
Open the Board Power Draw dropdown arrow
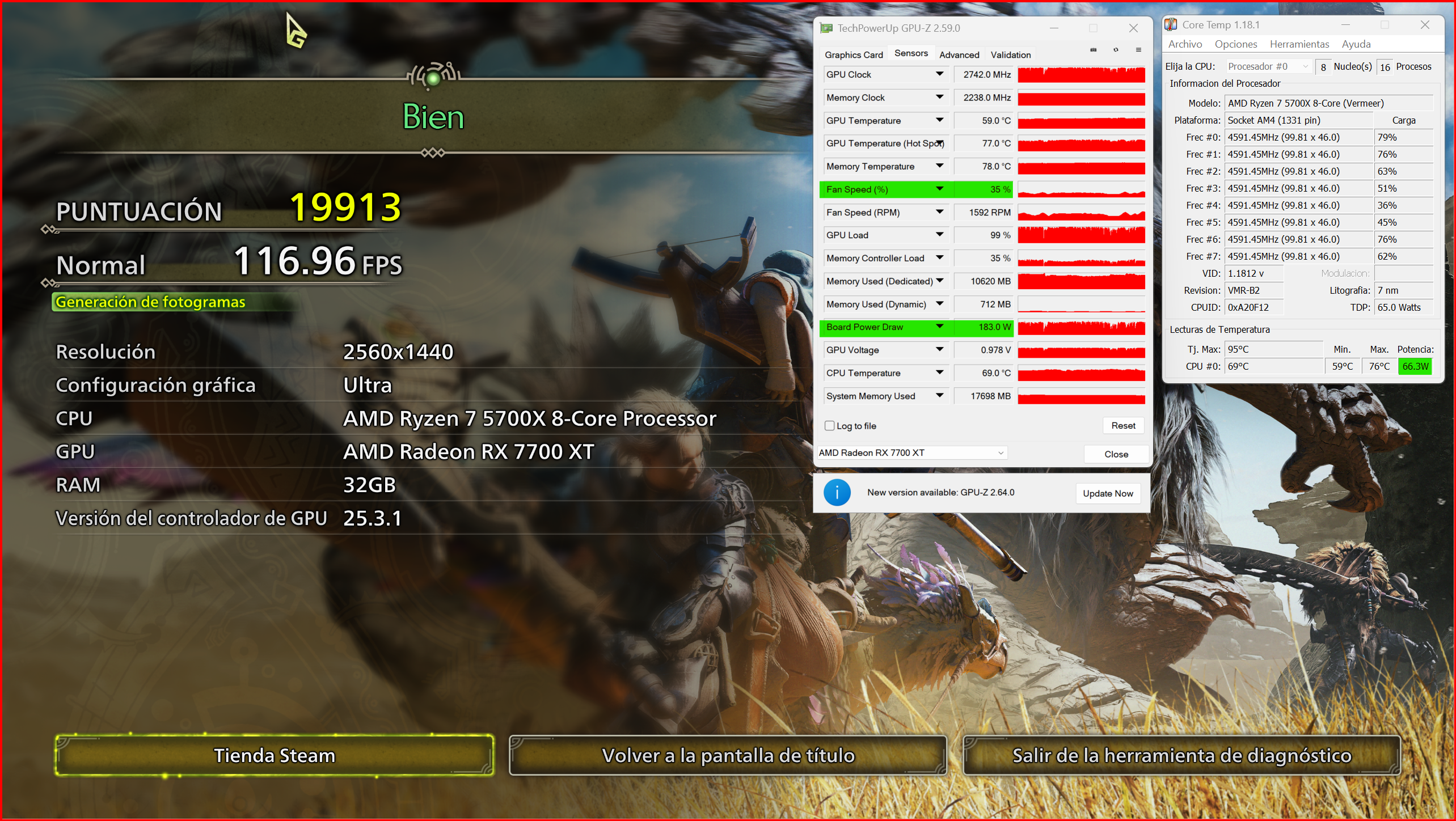click(940, 327)
